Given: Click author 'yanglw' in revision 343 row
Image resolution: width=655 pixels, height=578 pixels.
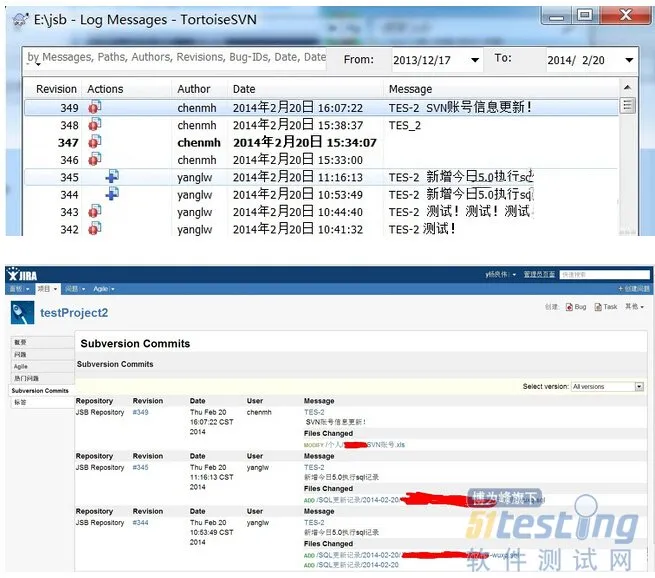Looking at the screenshot, I should pyautogui.click(x=195, y=212).
